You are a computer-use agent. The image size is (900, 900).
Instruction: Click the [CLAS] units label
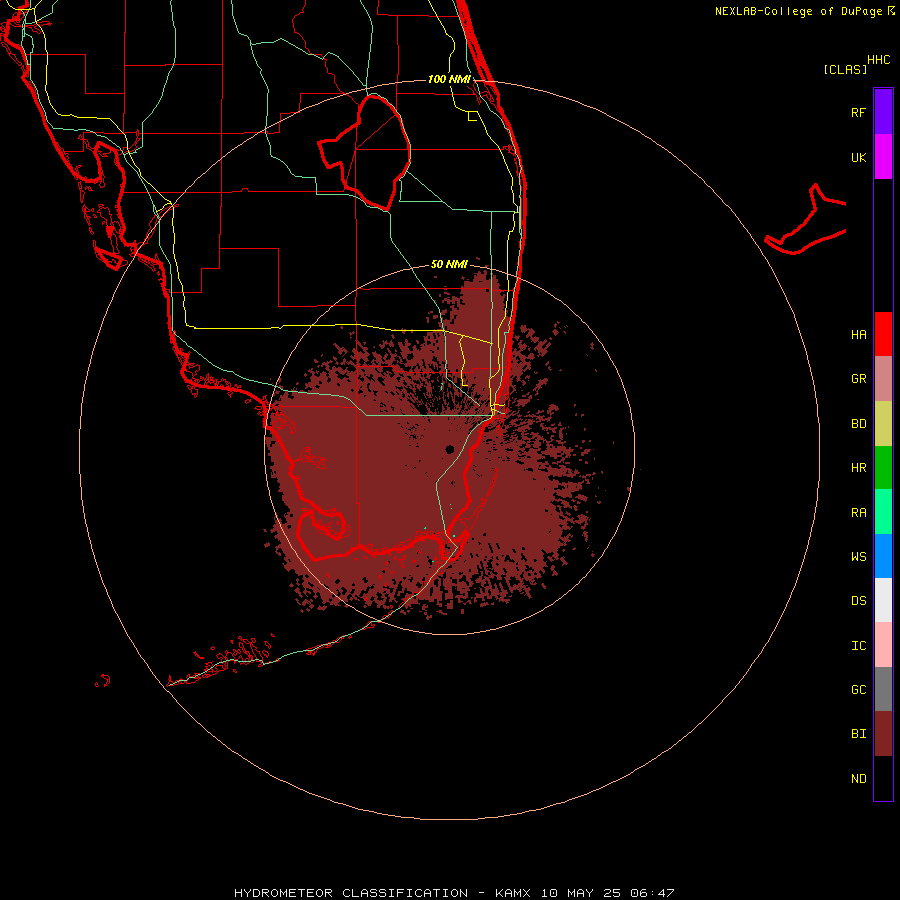pyautogui.click(x=845, y=69)
